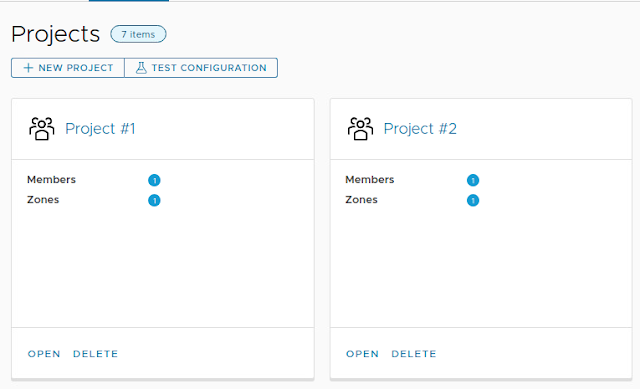
Task: Click Members count badge in Project #1
Action: pyautogui.click(x=154, y=180)
